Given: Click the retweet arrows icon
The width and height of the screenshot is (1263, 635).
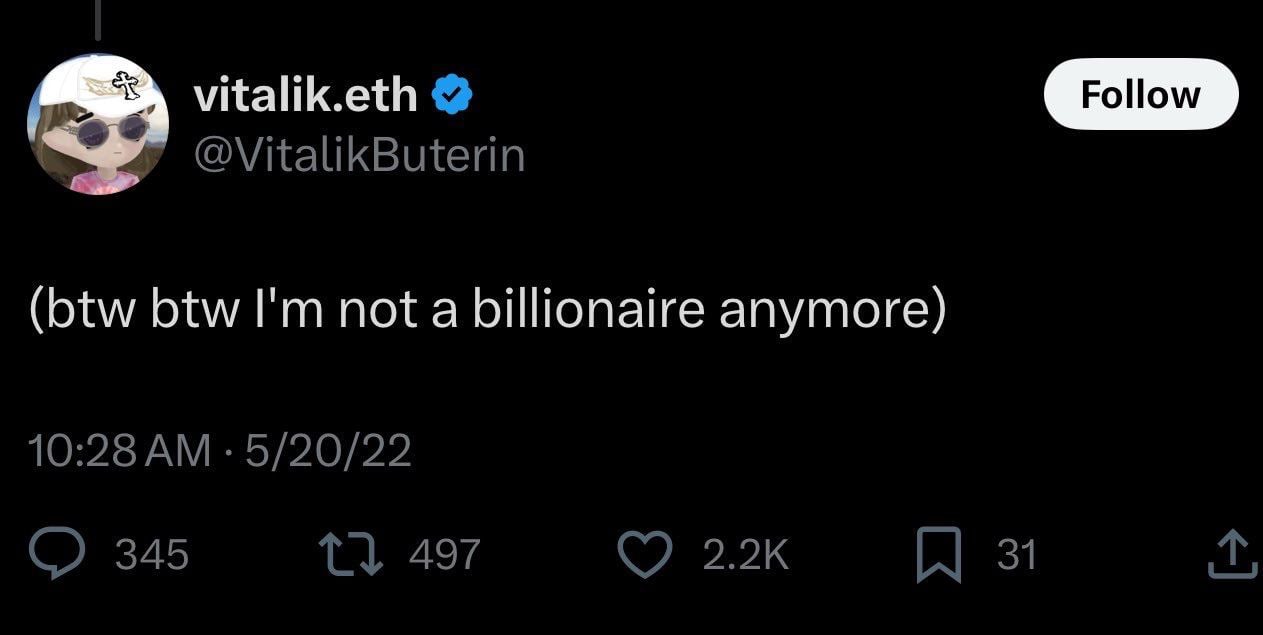Looking at the screenshot, I should [348, 553].
